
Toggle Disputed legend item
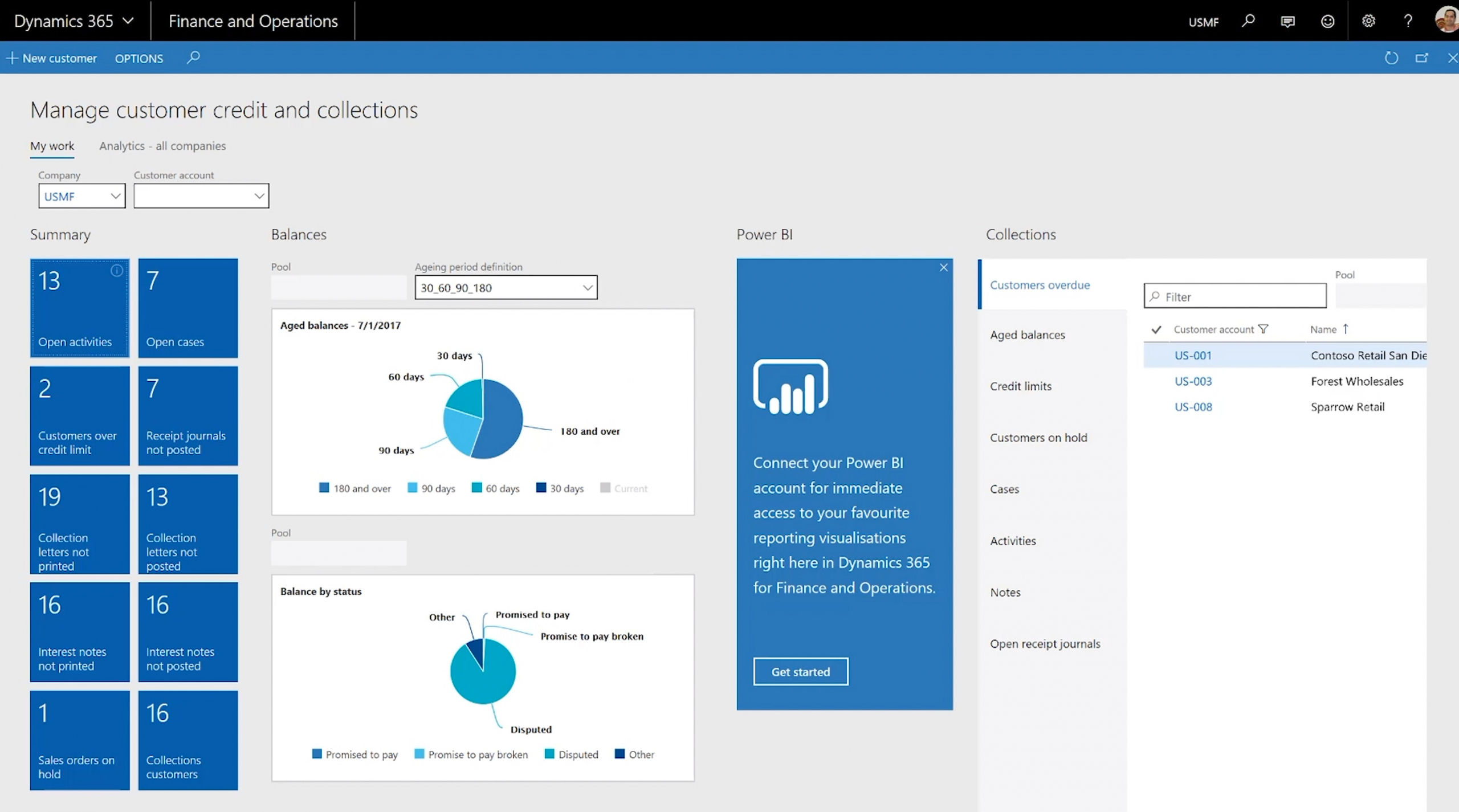point(572,754)
